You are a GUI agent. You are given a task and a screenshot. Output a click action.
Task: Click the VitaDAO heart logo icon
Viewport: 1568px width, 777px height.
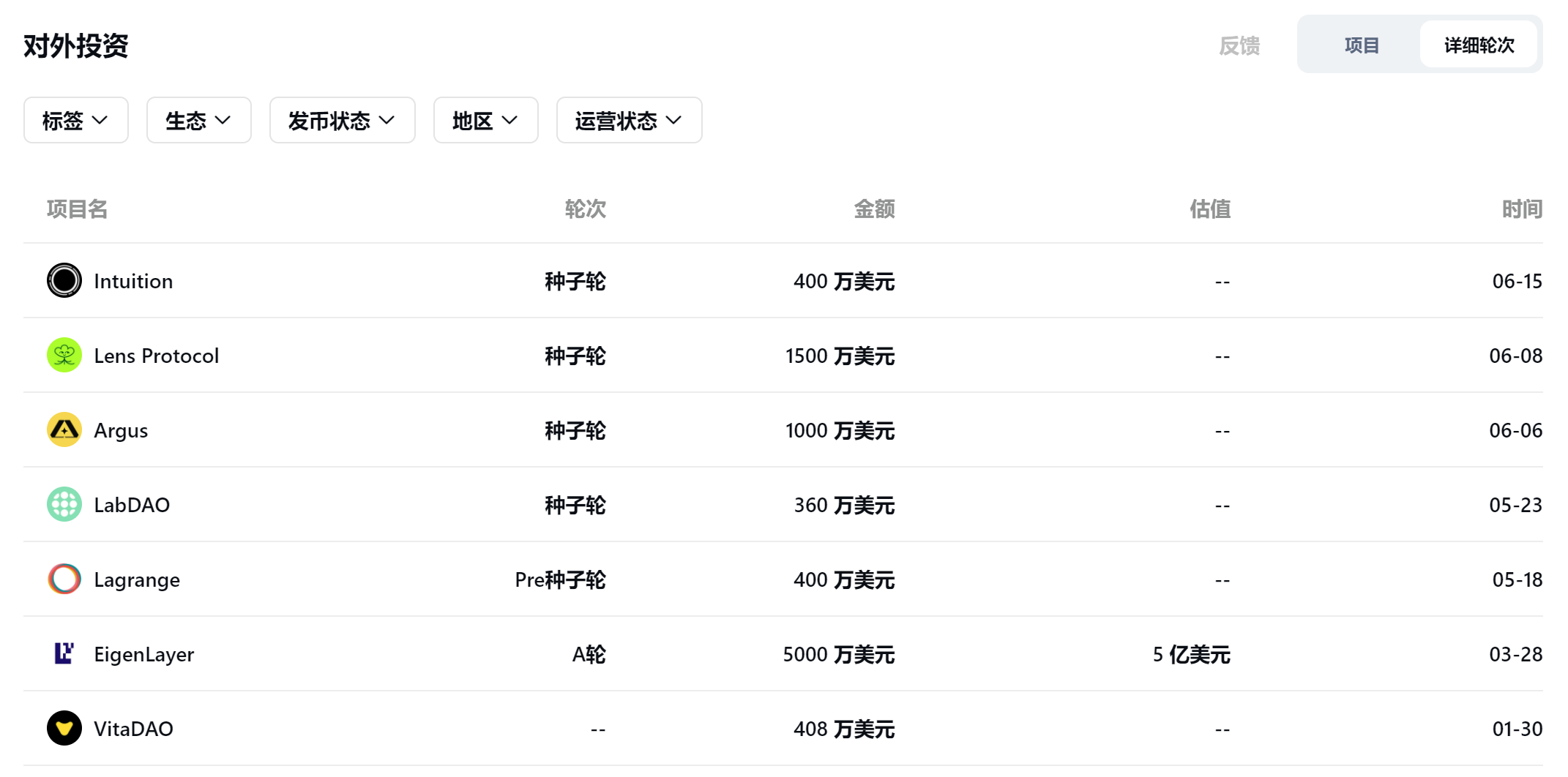coord(64,729)
